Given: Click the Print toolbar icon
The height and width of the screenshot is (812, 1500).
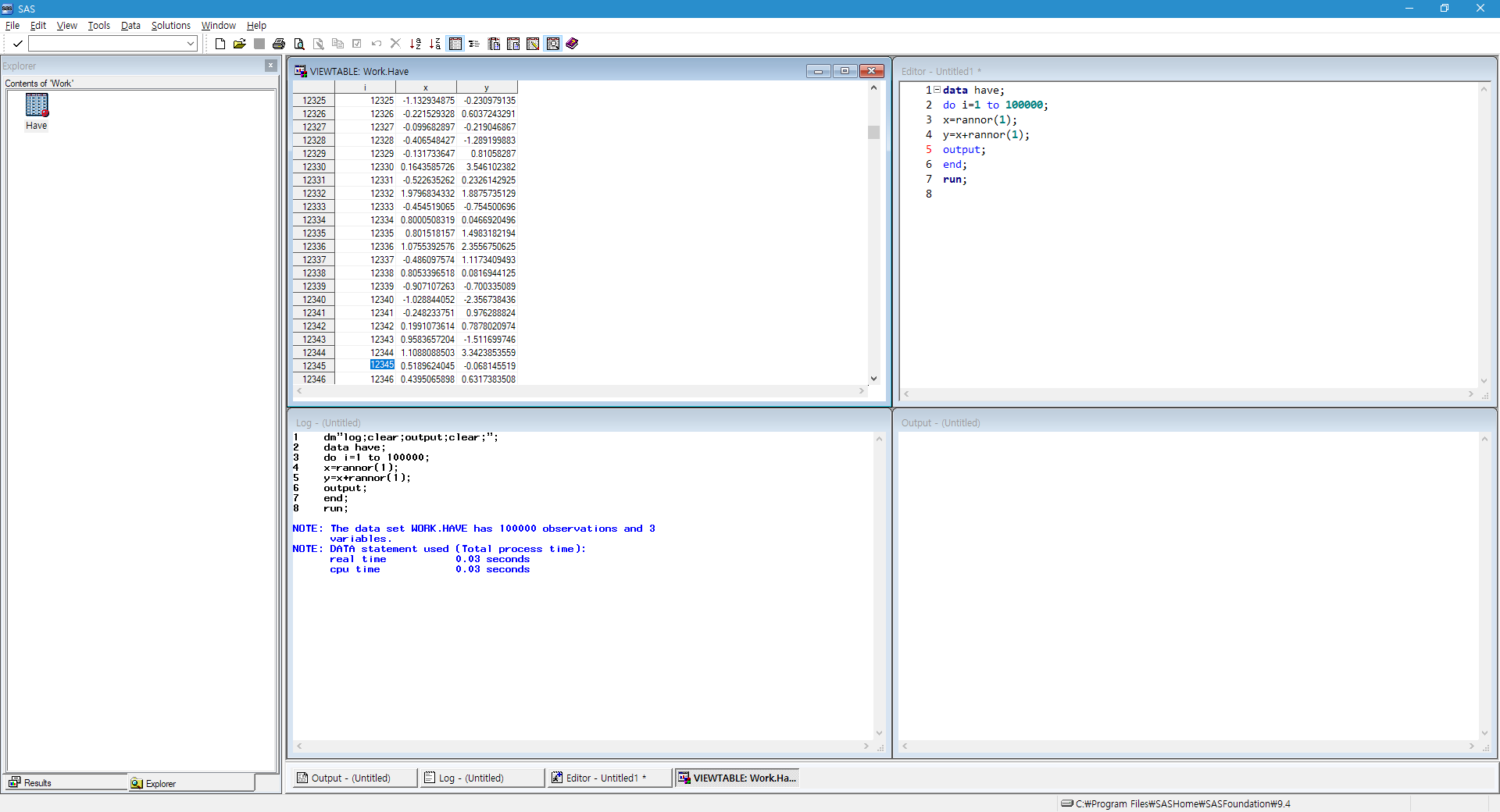Looking at the screenshot, I should (x=279, y=44).
